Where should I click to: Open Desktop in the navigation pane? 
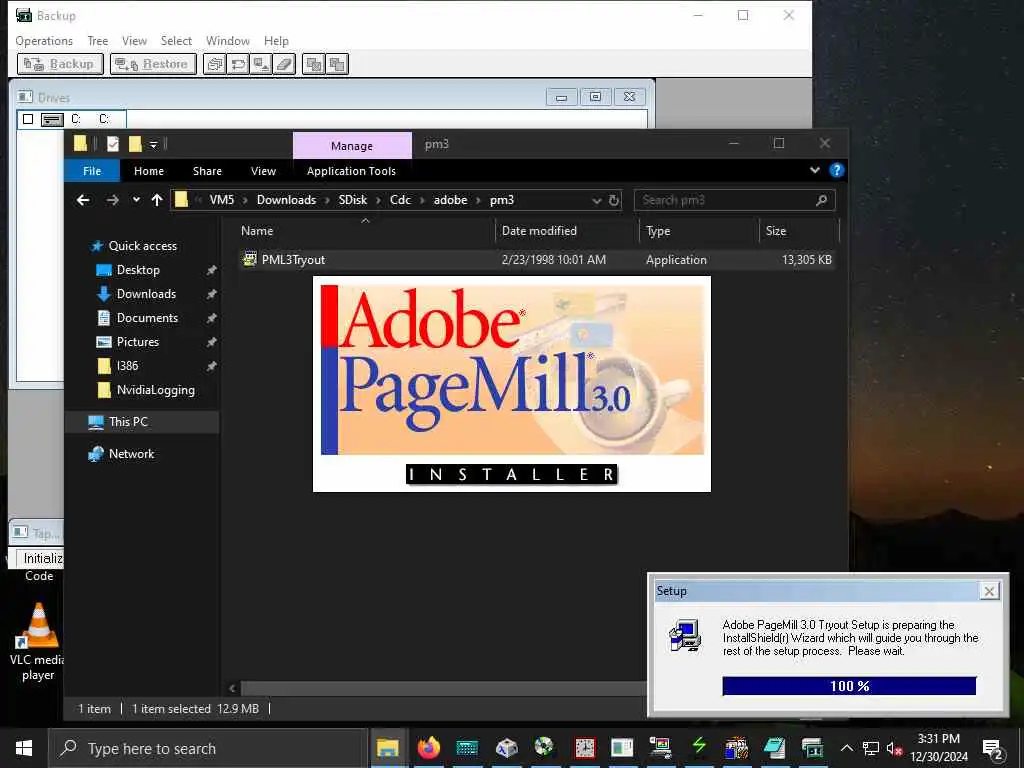pyautogui.click(x=138, y=270)
